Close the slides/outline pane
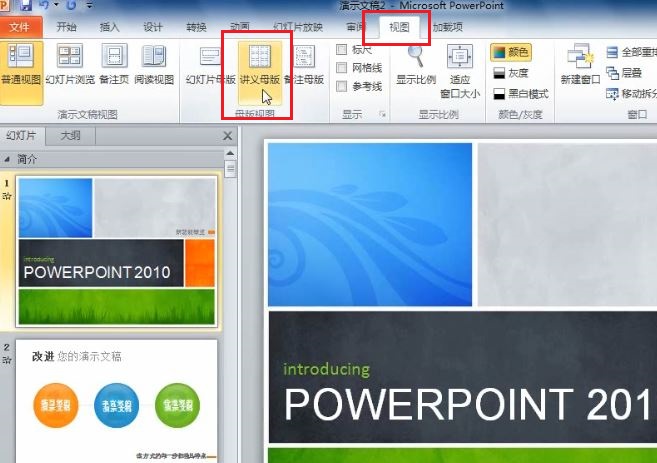This screenshot has height=463, width=657. pos(227,136)
